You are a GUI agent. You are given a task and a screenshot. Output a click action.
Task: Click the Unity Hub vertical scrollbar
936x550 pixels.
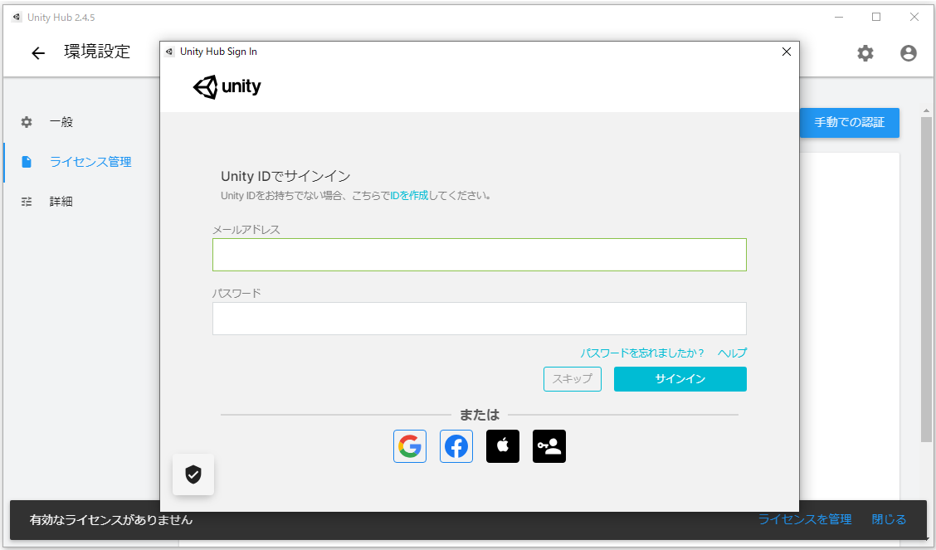tap(926, 279)
